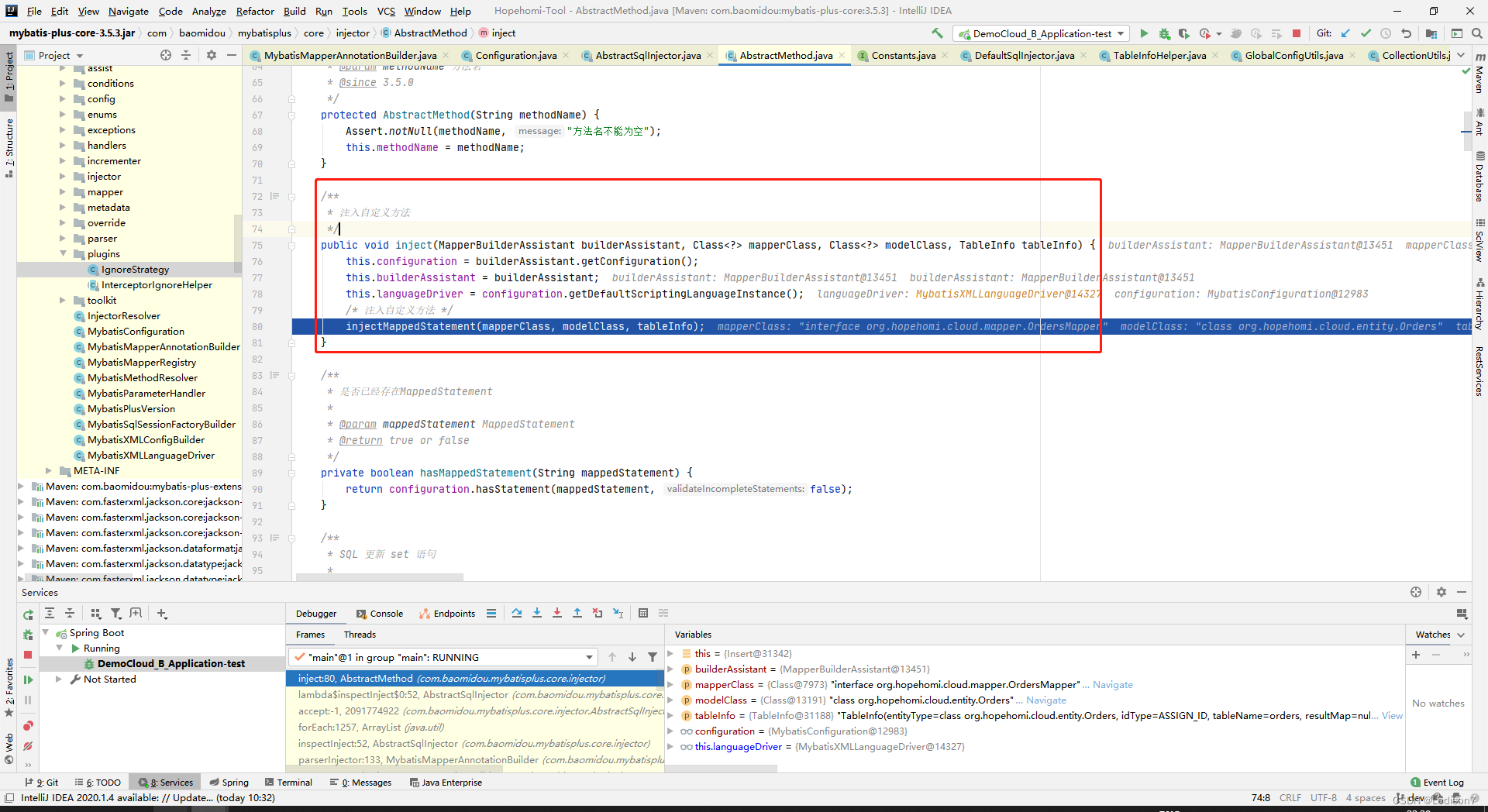Open the Terminal tool window button
Screen dimensions: 1488x812
(x=288, y=782)
